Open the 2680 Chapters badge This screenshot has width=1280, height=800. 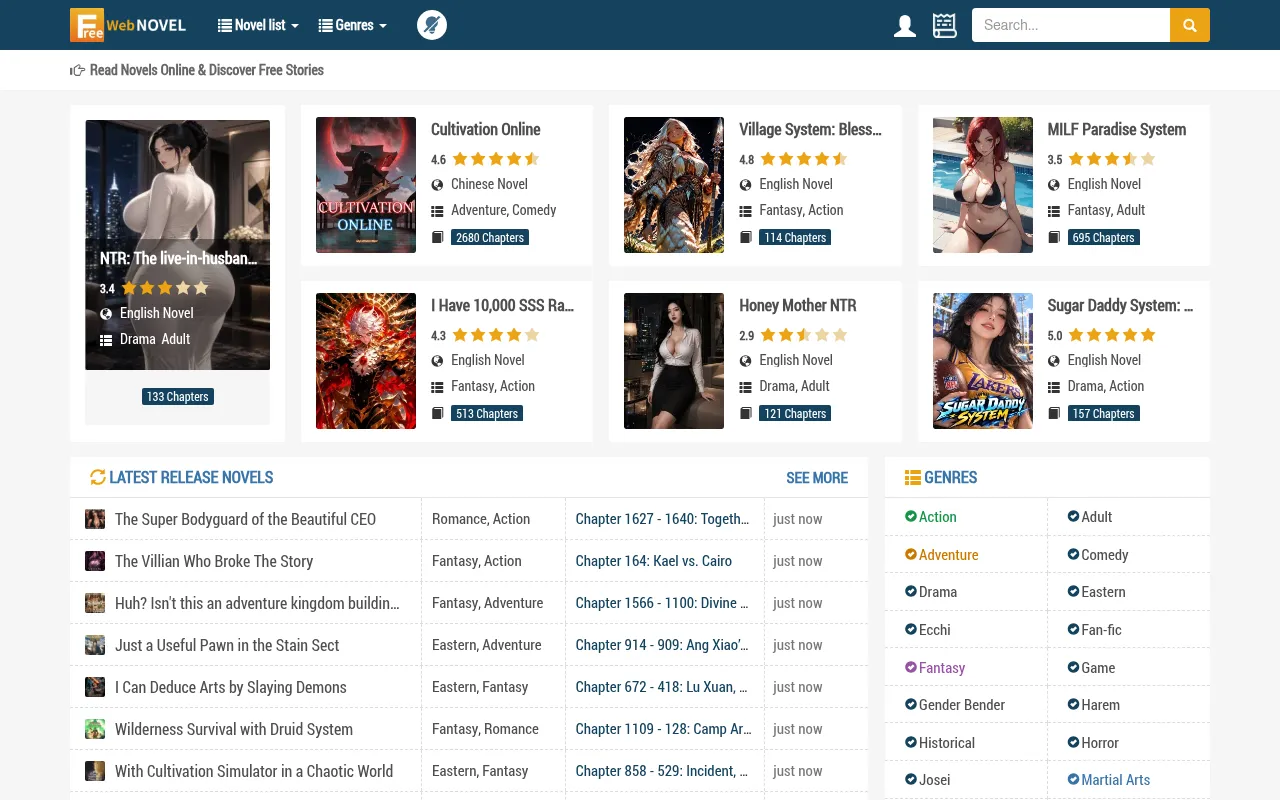[490, 238]
